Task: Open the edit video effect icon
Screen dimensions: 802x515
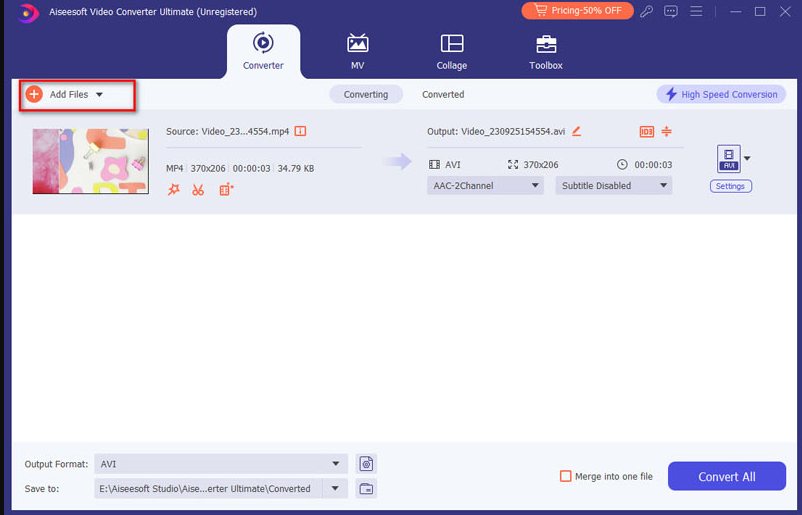Action: click(x=226, y=190)
